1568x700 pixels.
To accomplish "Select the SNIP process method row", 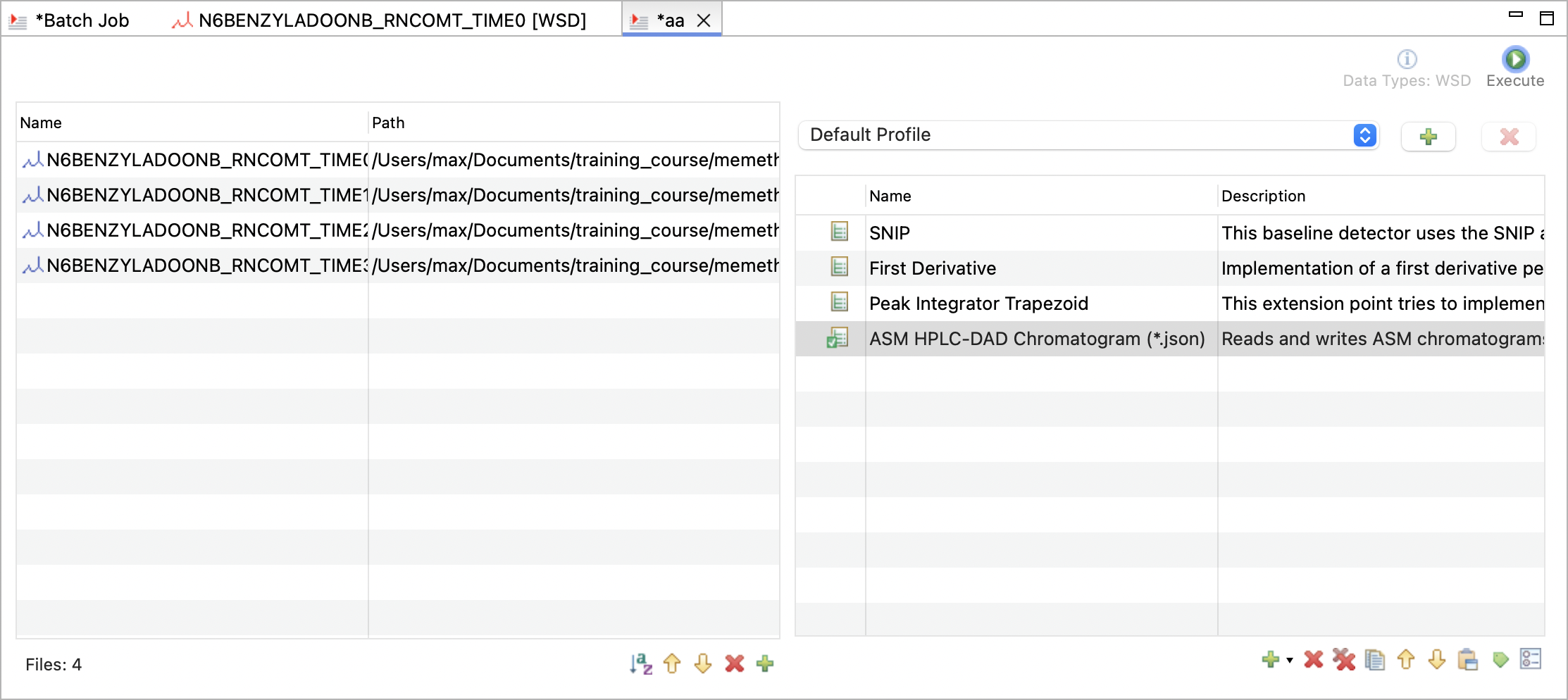I will (x=1170, y=233).
